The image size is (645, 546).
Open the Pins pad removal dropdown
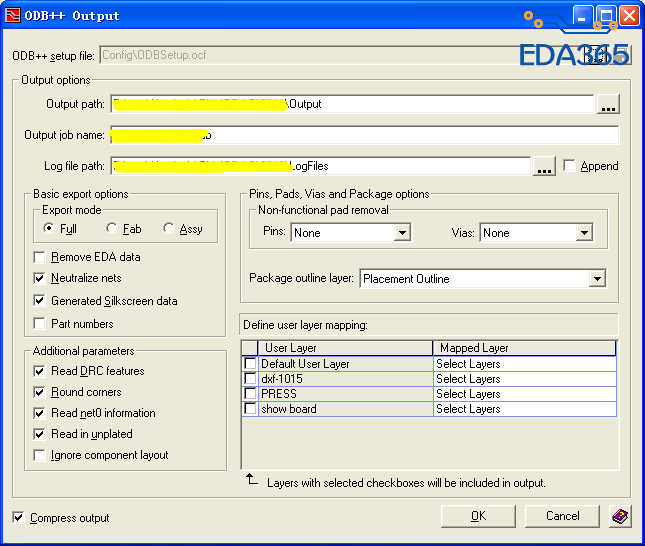(402, 233)
